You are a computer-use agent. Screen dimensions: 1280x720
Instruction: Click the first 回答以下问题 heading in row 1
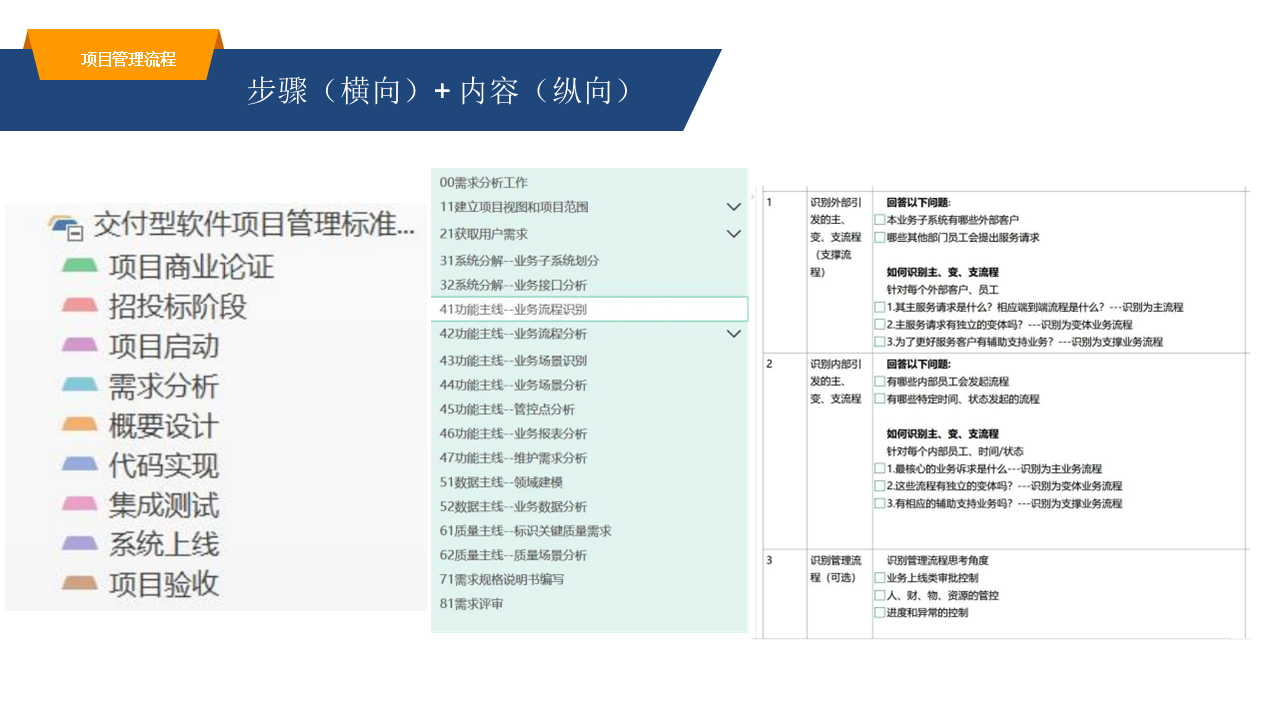click(x=918, y=202)
